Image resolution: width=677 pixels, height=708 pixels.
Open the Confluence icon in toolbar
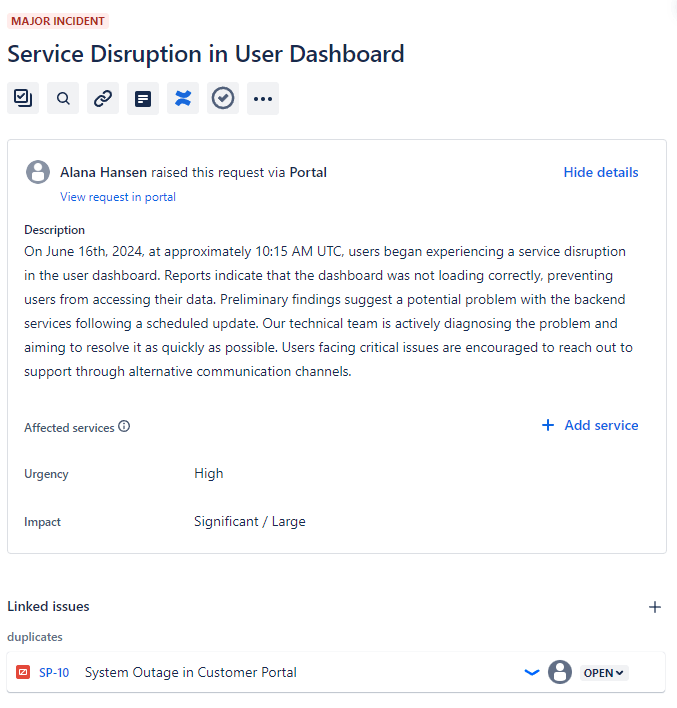click(183, 98)
